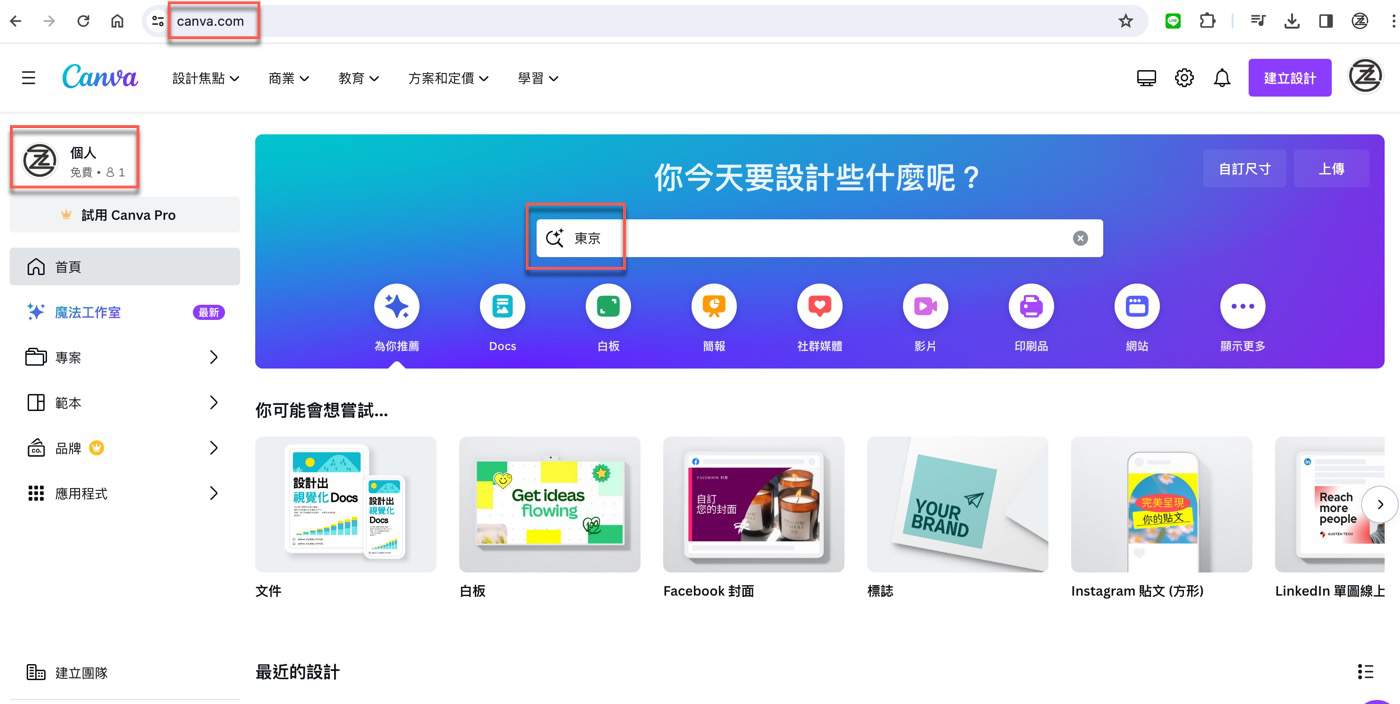Click the 建立設計 button
Viewport: 1400px width, 704px height.
1290,78
